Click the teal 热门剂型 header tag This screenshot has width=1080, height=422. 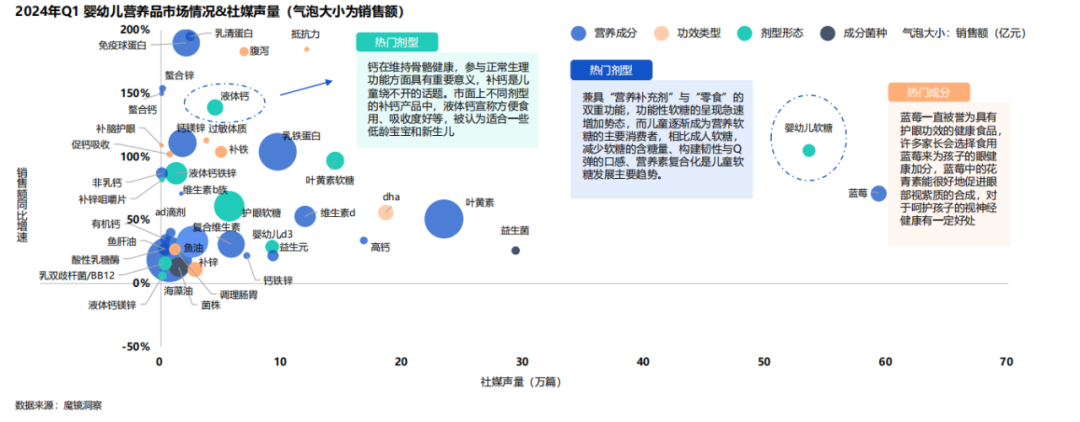pos(396,43)
